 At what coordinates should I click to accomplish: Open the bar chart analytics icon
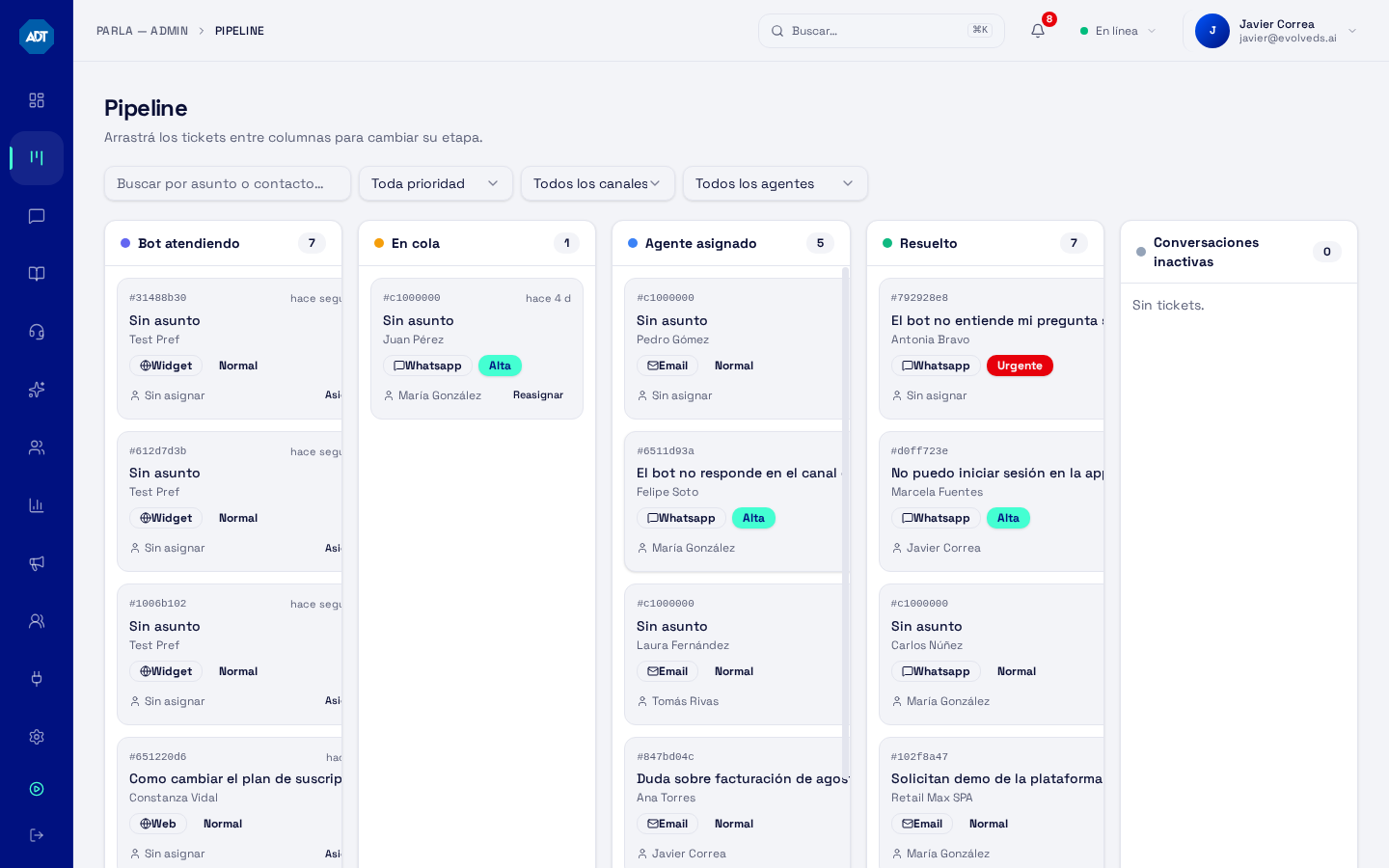click(37, 505)
